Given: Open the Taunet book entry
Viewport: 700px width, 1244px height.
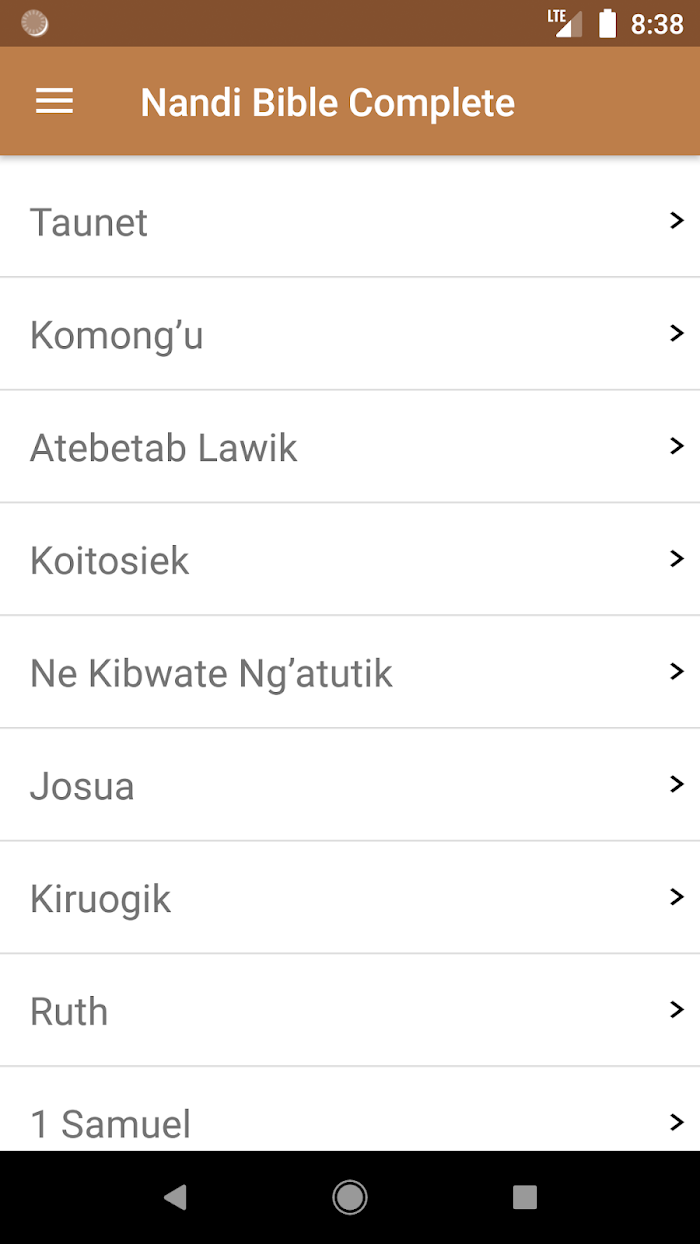Looking at the screenshot, I should coord(350,221).
